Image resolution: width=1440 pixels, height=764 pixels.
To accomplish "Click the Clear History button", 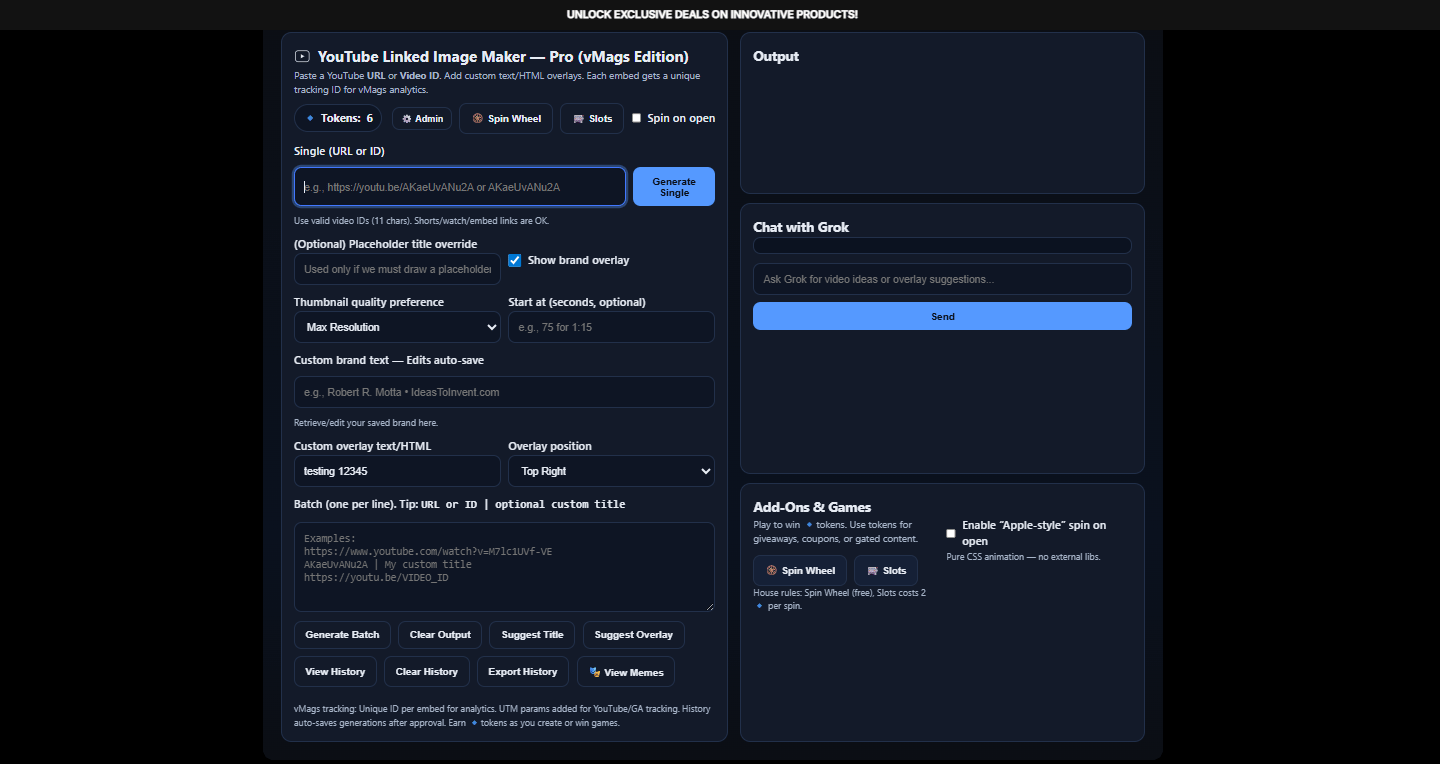I will 427,672.
